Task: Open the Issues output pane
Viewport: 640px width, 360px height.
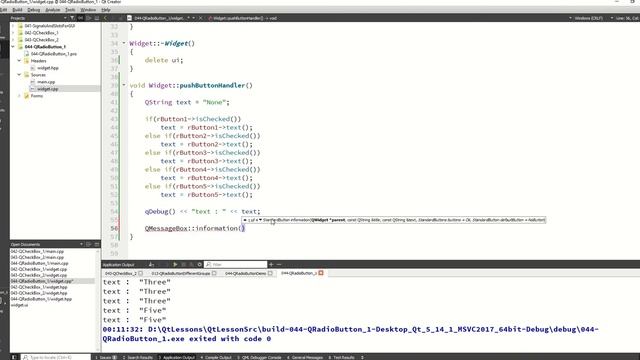Action: [106, 357]
